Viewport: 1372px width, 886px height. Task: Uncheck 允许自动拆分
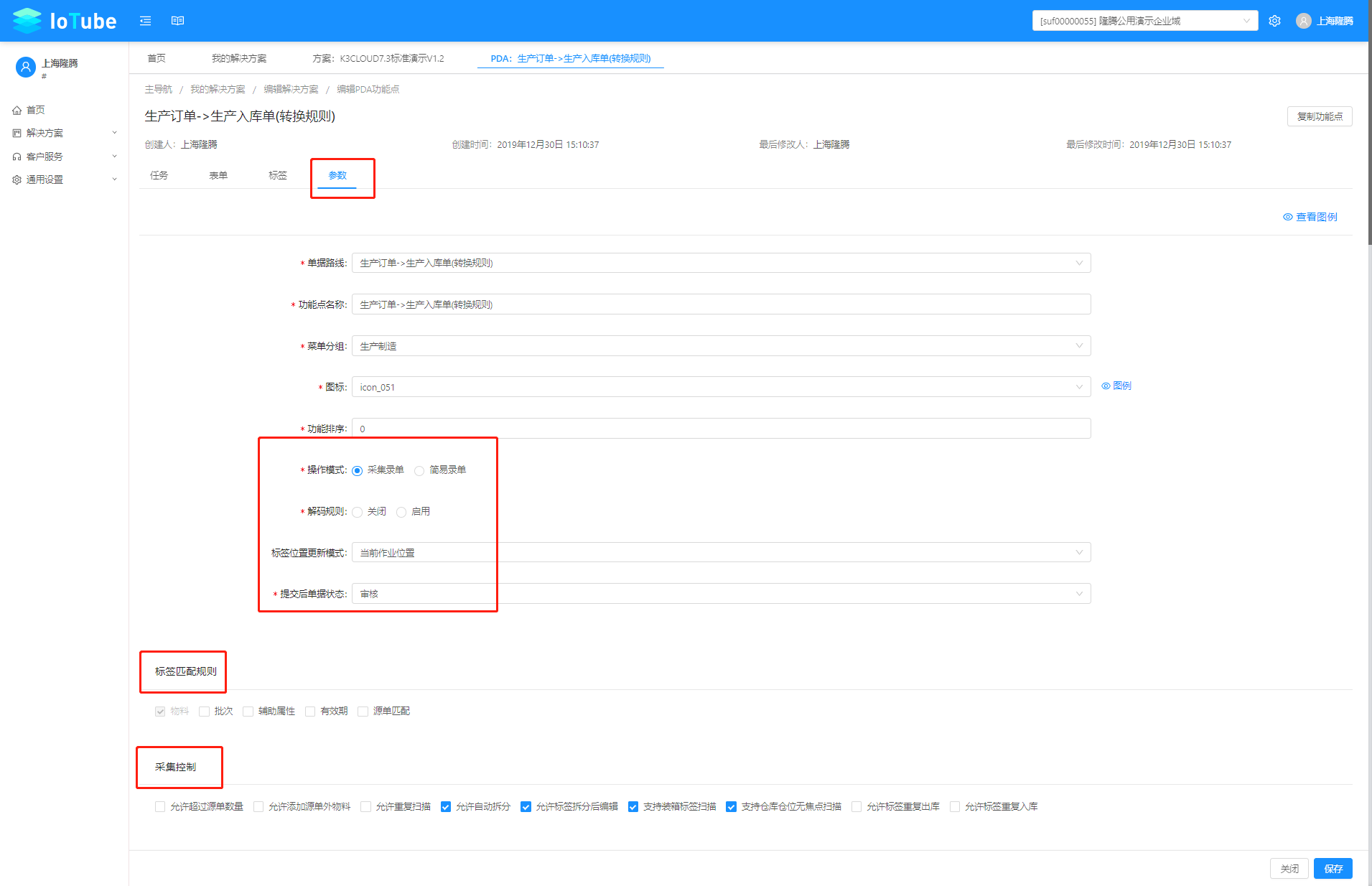pyautogui.click(x=446, y=807)
